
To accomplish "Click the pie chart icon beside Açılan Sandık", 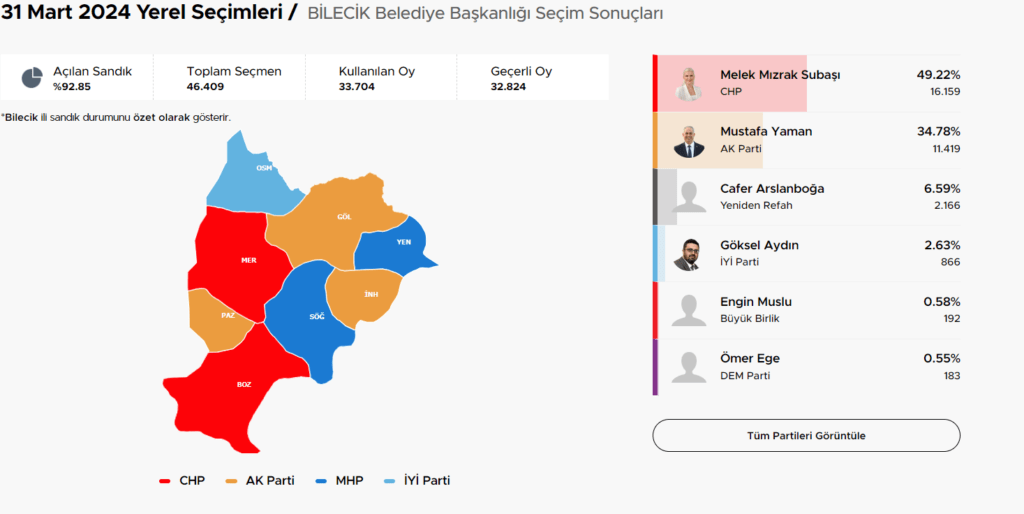I will [32, 78].
